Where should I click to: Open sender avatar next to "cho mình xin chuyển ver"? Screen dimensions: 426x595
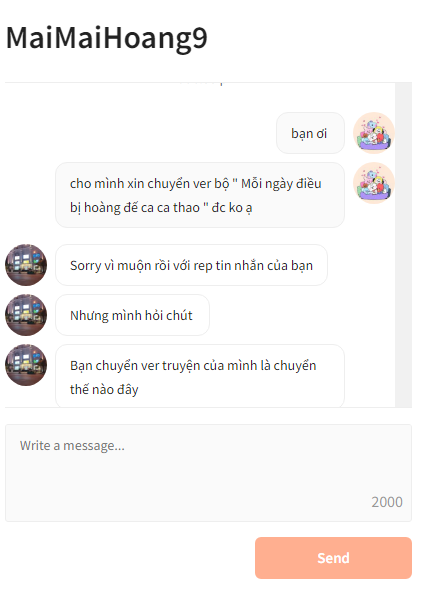pos(374,183)
